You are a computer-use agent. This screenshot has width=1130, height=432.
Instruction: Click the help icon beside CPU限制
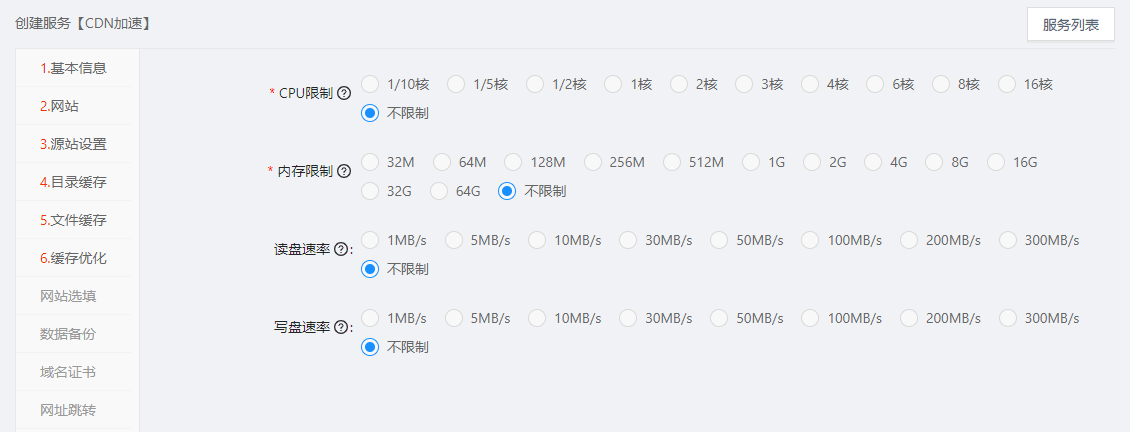[344, 93]
